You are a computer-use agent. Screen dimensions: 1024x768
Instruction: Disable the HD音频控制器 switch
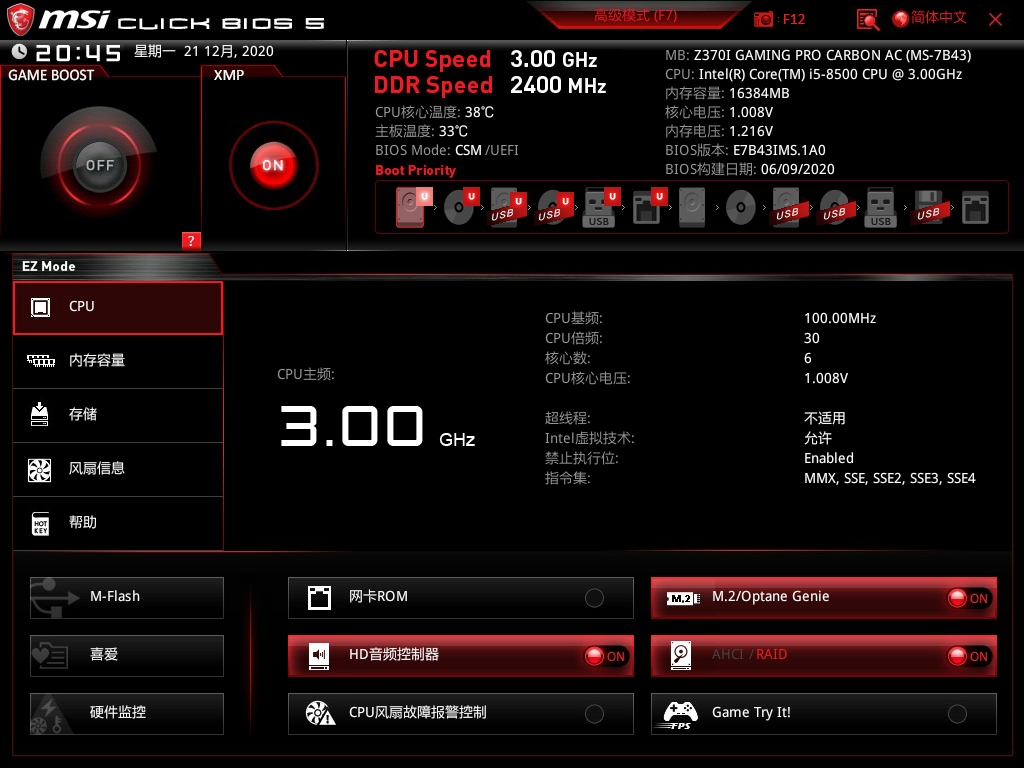[x=460, y=656]
